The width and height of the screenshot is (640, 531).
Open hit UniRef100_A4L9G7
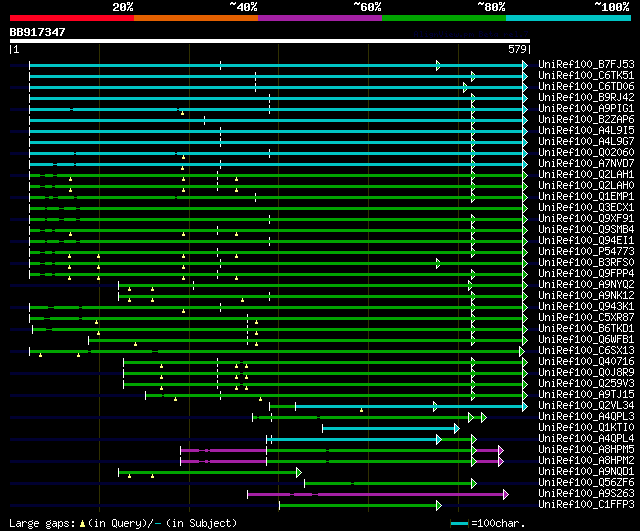pos(586,142)
